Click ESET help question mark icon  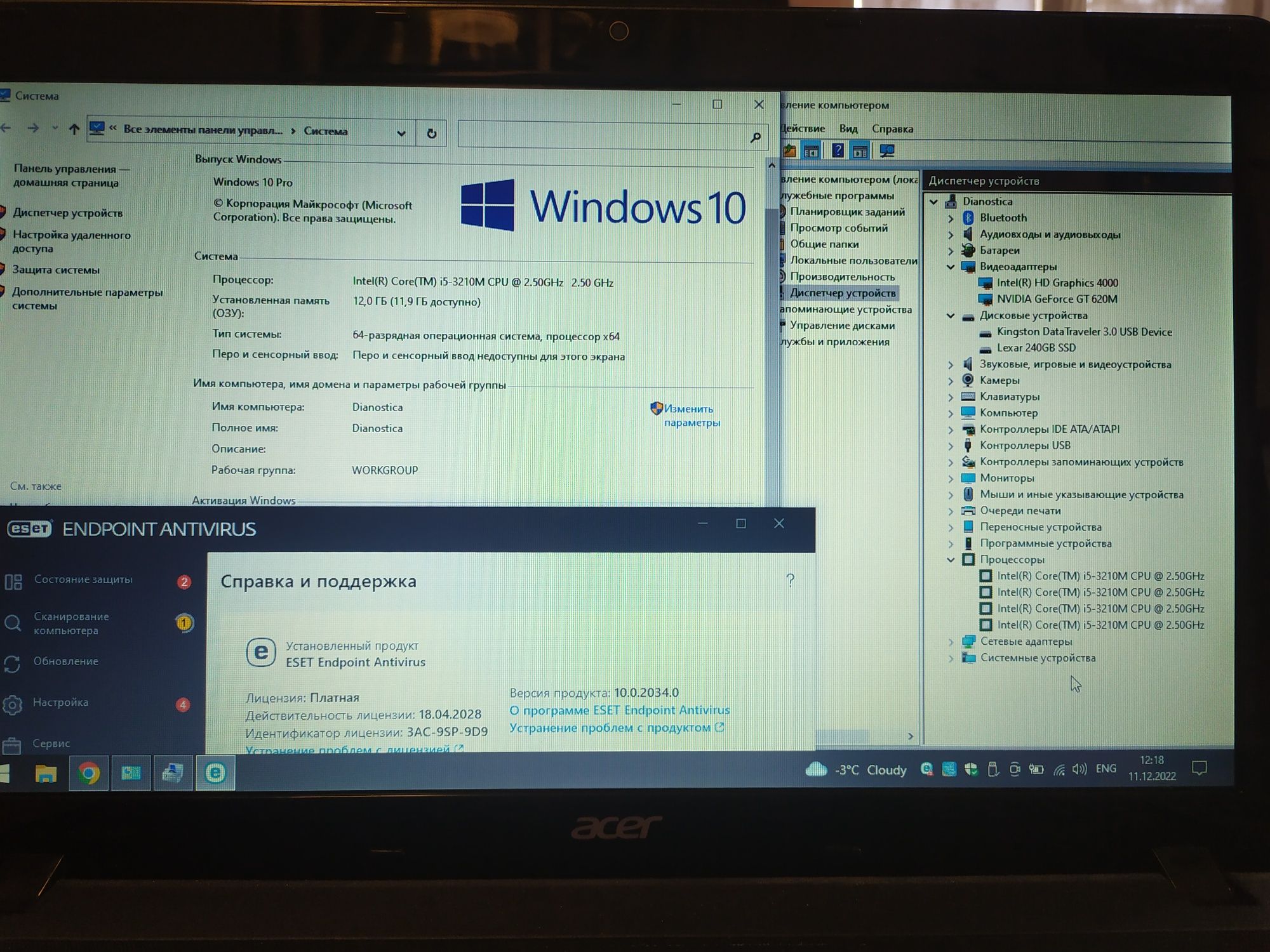point(790,580)
